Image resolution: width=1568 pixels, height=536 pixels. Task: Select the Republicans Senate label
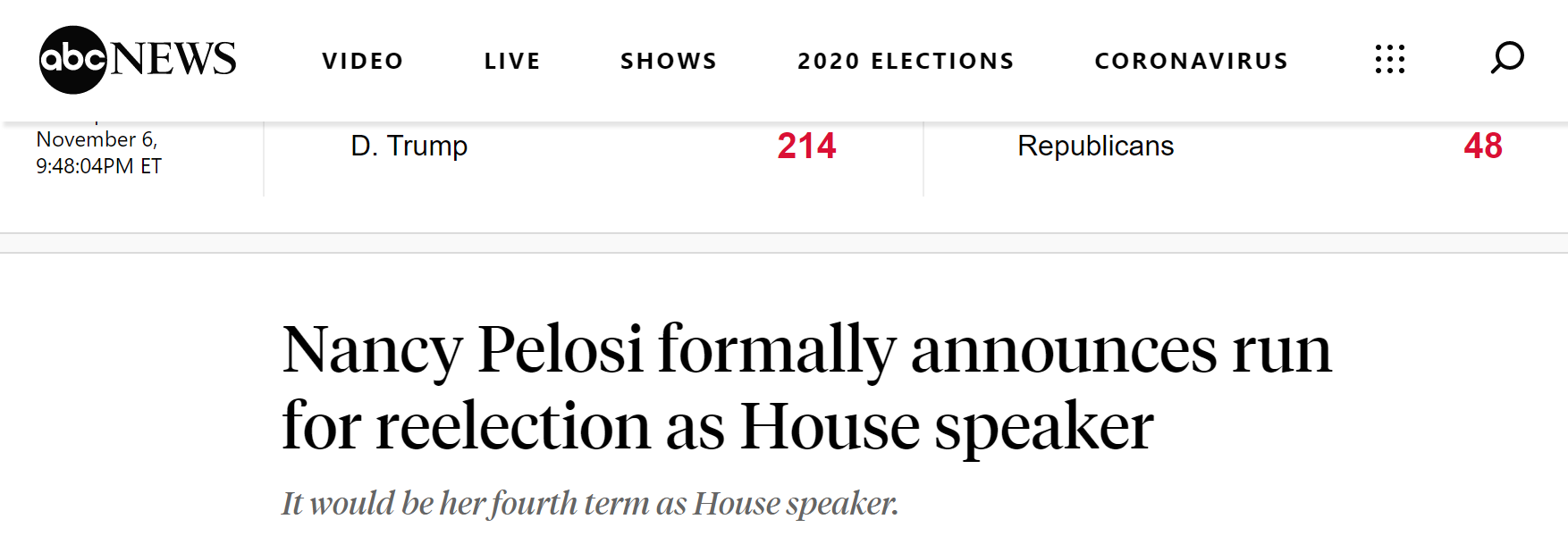(1095, 146)
